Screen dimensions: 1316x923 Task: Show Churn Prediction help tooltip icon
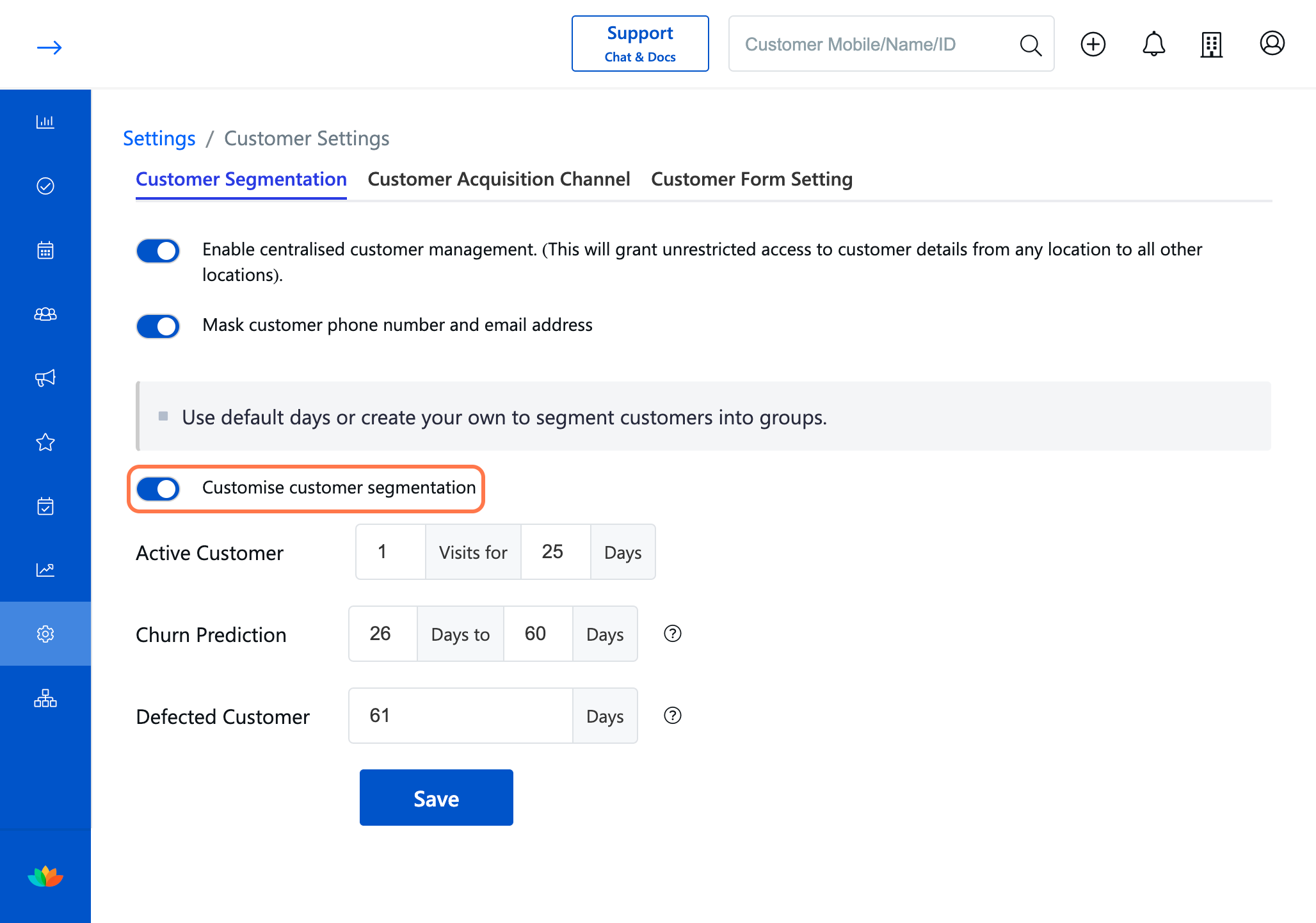click(673, 634)
